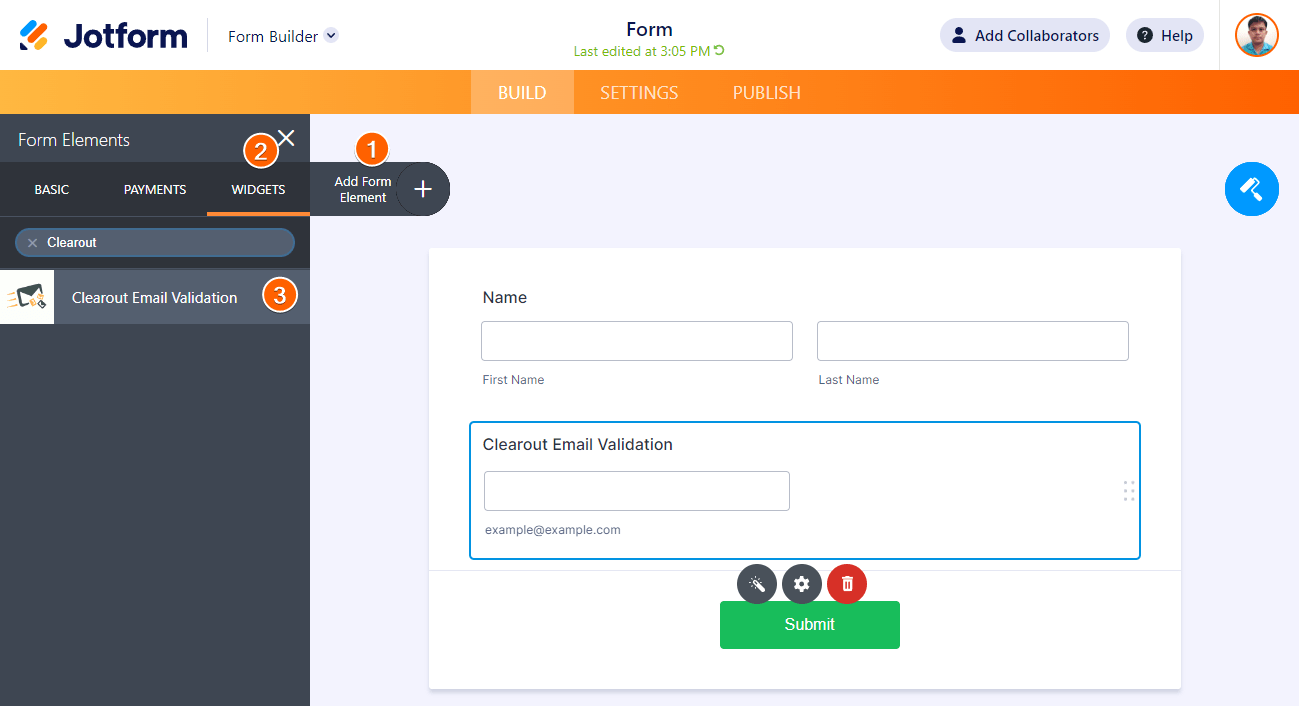Click the Clearout Email Validation widget icon
The image size is (1299, 706).
click(27, 297)
